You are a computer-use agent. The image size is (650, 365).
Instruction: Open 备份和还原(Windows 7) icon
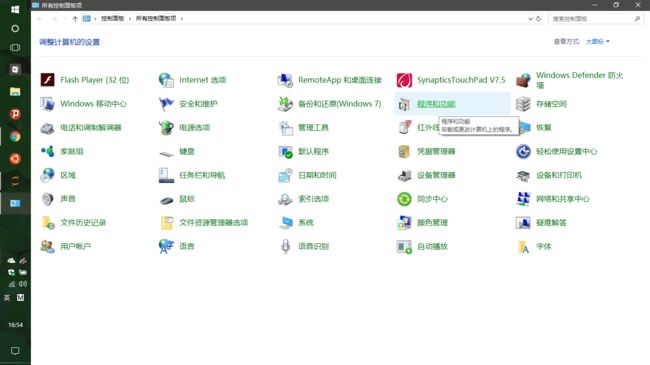pos(285,104)
